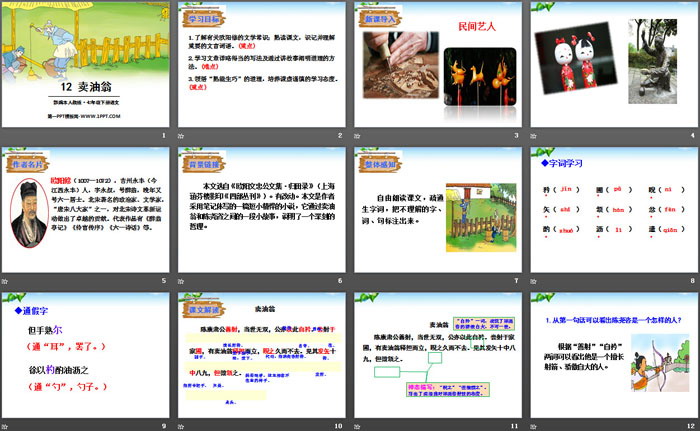
Task: Click slide number 5 label
Action: tap(164, 280)
